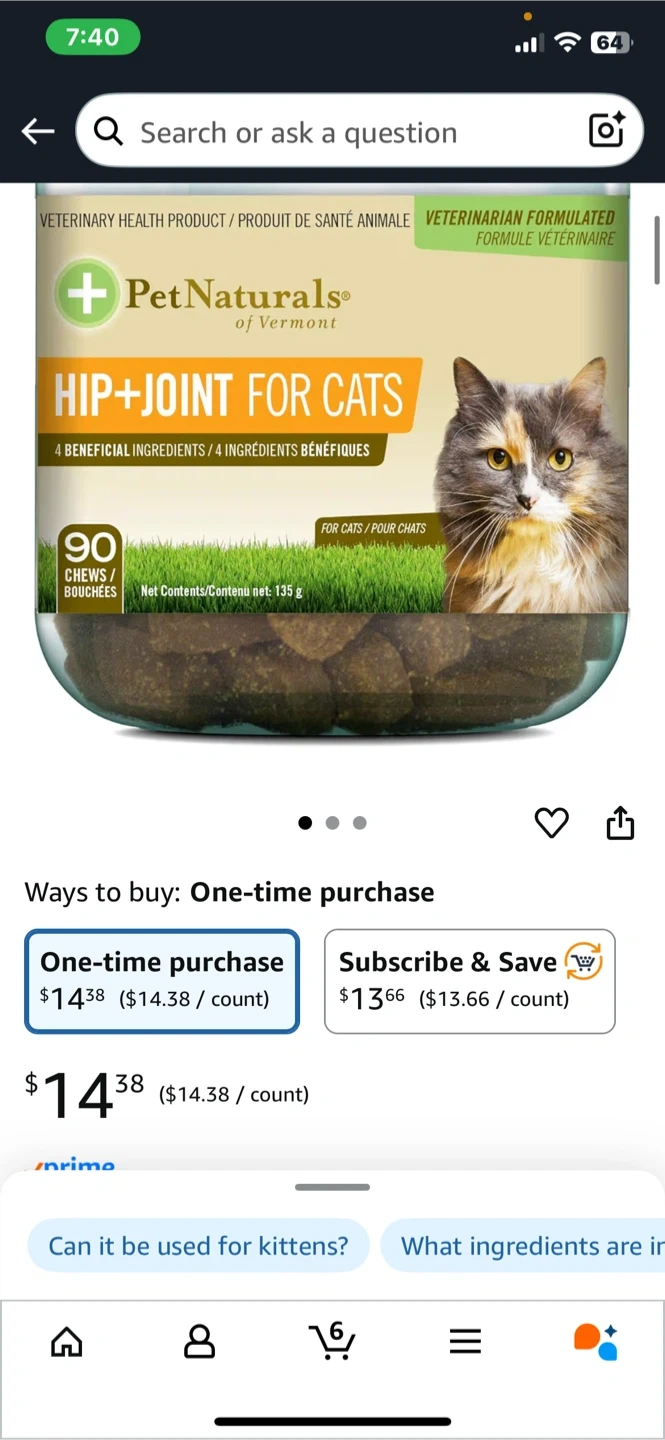The height and width of the screenshot is (1440, 665).
Task: Click the page scrollbar indicator
Action: (x=657, y=250)
